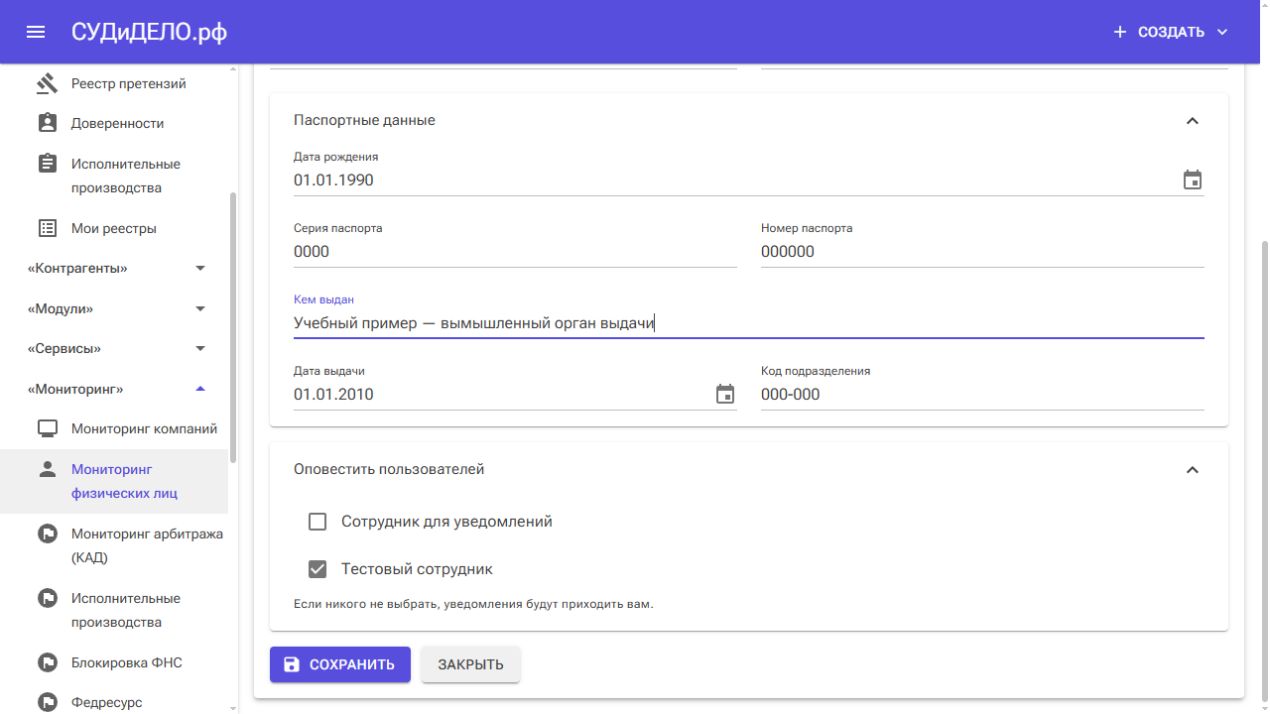The width and height of the screenshot is (1270, 714).
Task: Click the Серия паспорта input field
Action: tap(515, 252)
